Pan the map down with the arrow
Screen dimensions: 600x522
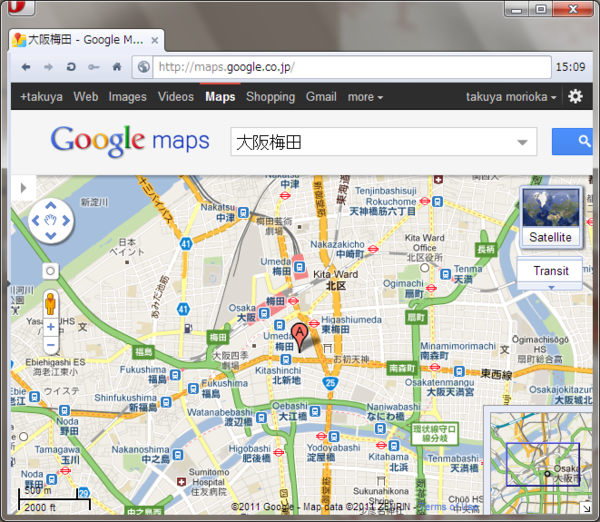(x=51, y=235)
